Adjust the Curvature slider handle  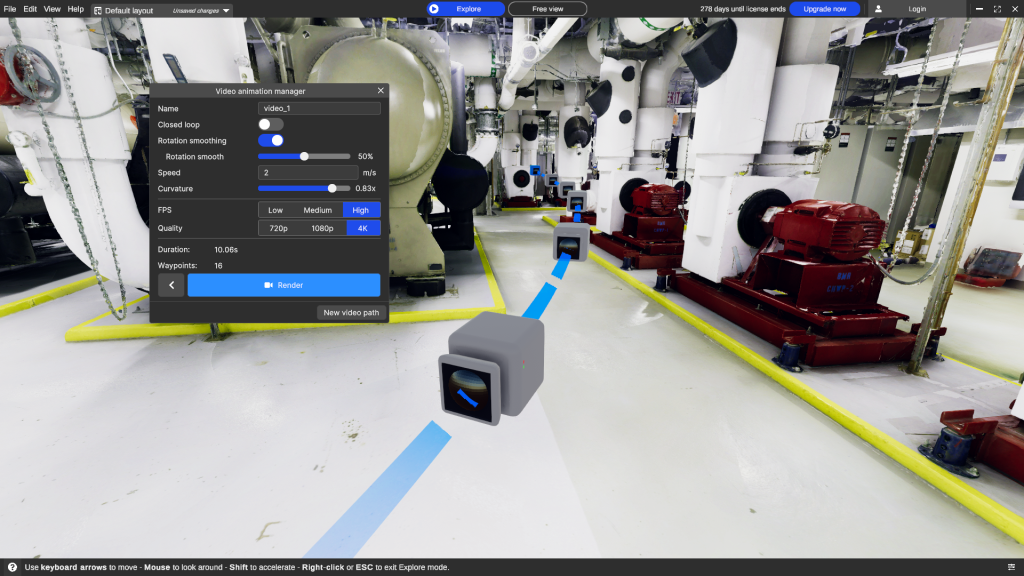[332, 188]
